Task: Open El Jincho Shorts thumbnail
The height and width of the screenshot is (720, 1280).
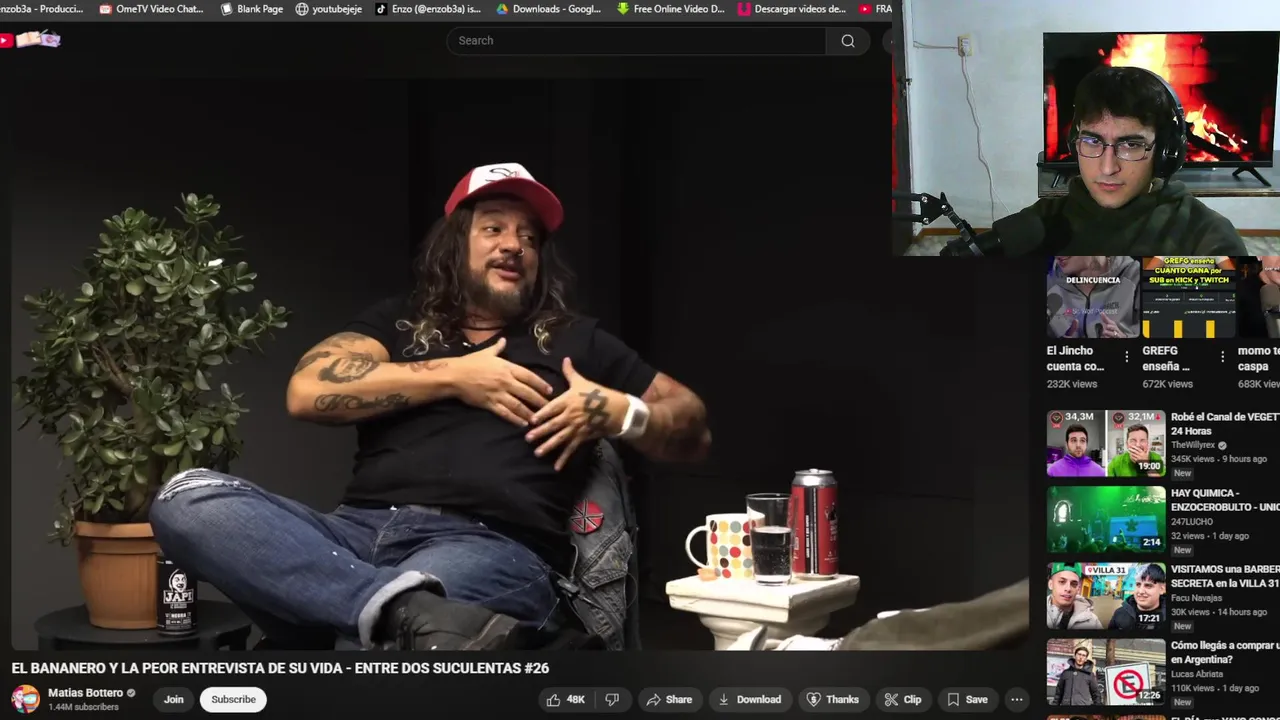Action: [1093, 297]
